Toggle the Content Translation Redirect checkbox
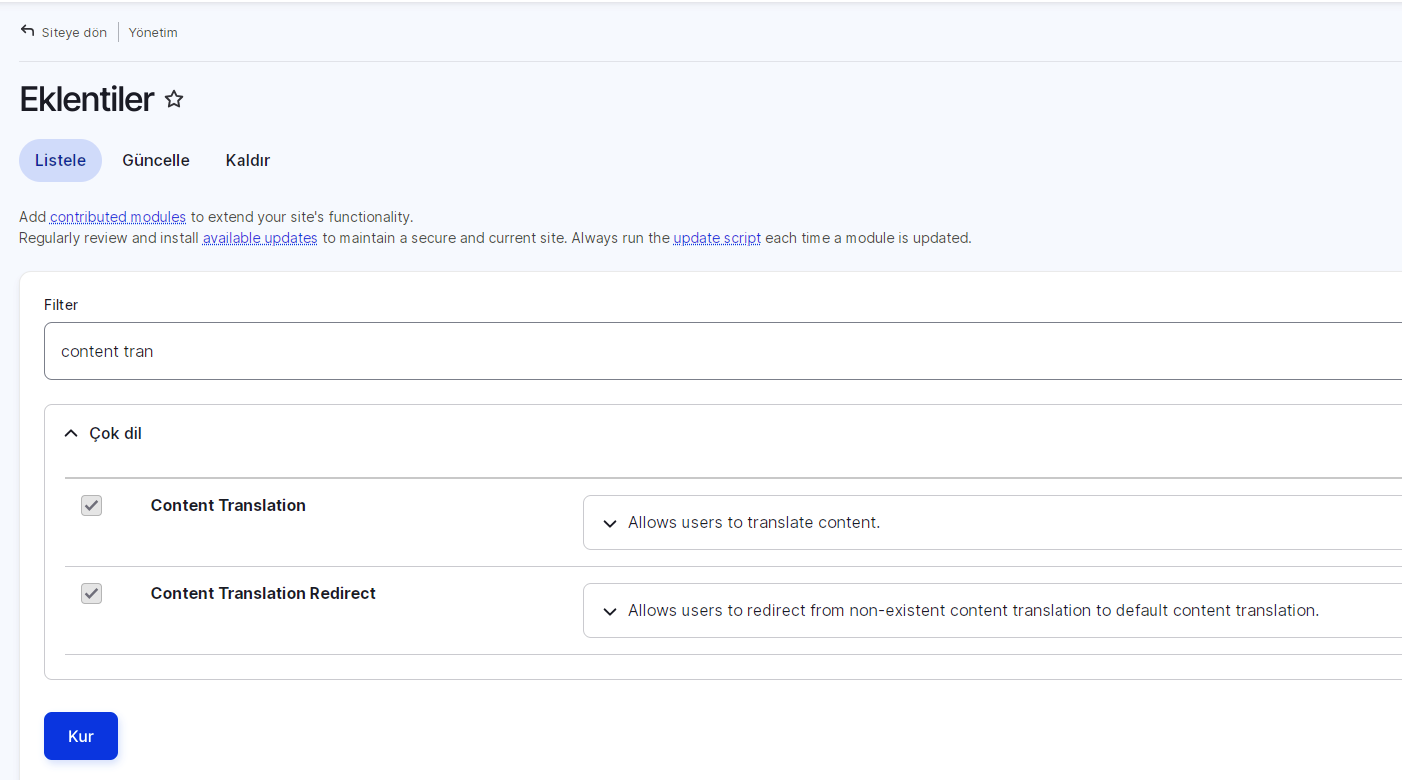1402x780 pixels. (92, 594)
